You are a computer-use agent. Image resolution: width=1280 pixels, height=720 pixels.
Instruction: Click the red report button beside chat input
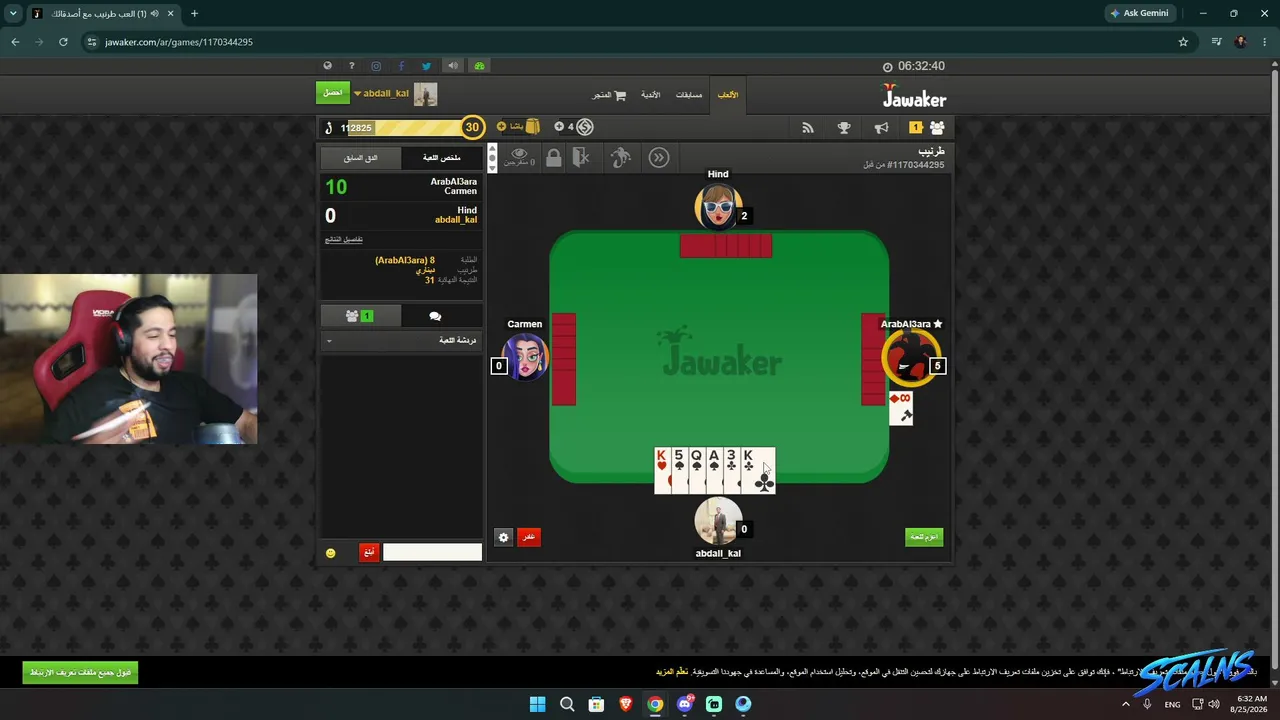[369, 552]
